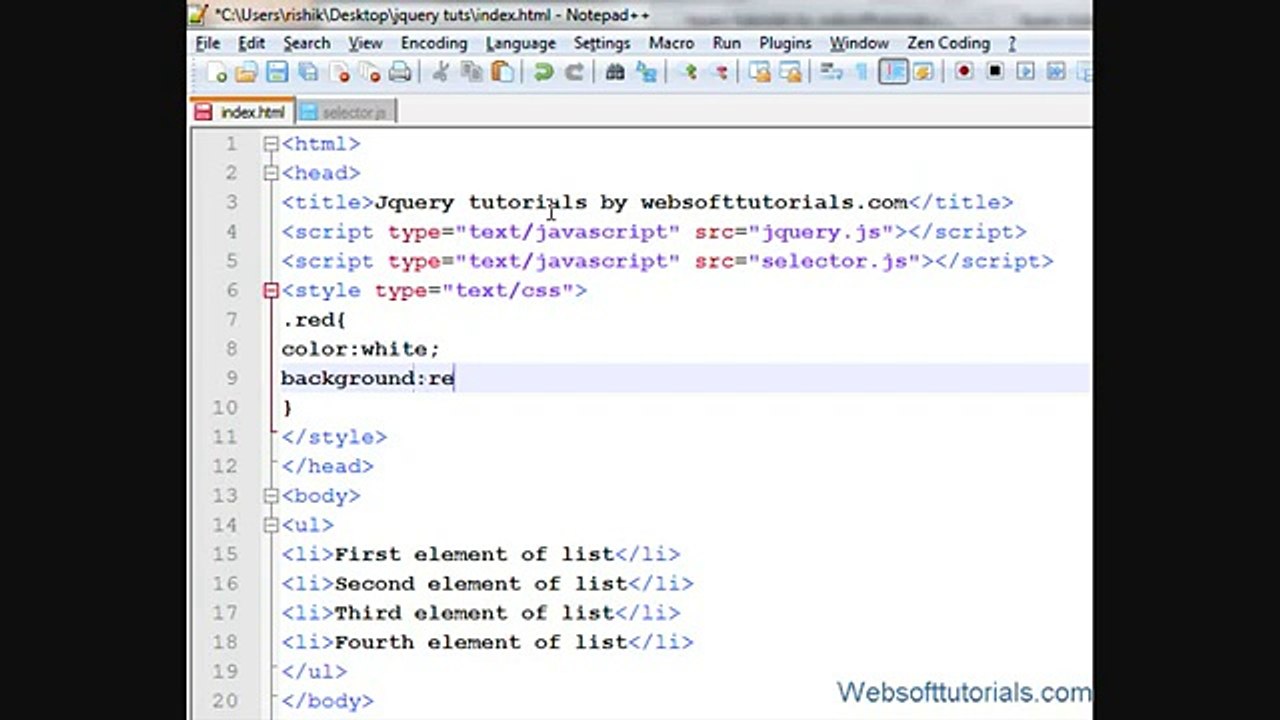1280x720 pixels.
Task: Create a new file with the New icon
Action: click(x=216, y=72)
